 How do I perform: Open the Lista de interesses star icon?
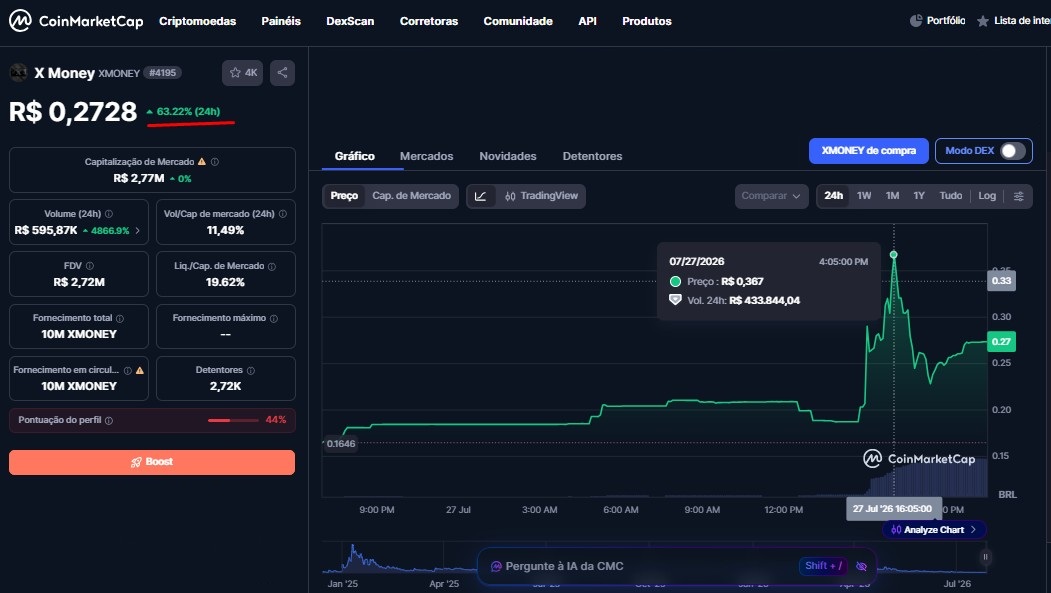tap(983, 21)
